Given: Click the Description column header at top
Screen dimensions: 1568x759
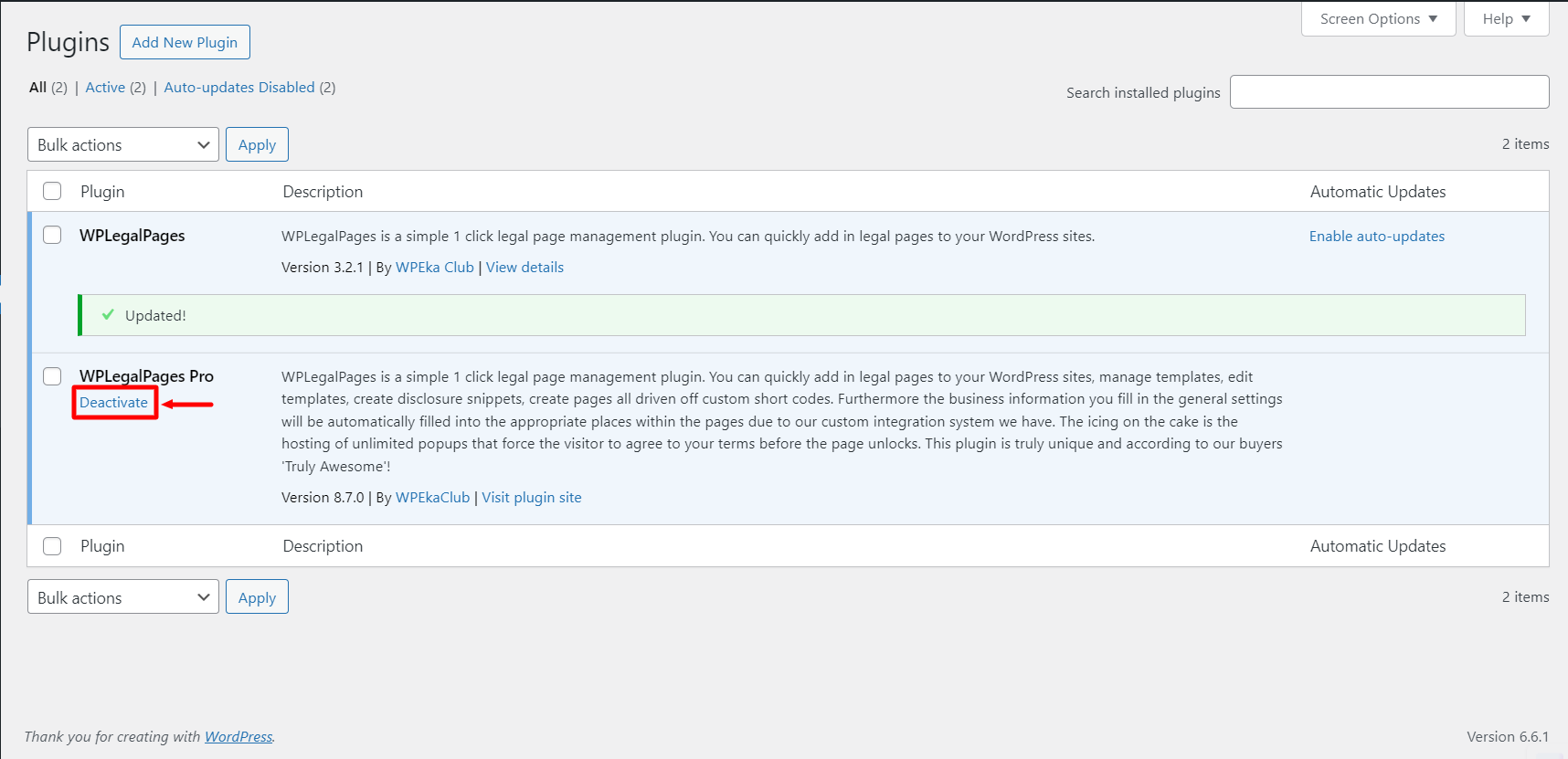Looking at the screenshot, I should point(323,192).
